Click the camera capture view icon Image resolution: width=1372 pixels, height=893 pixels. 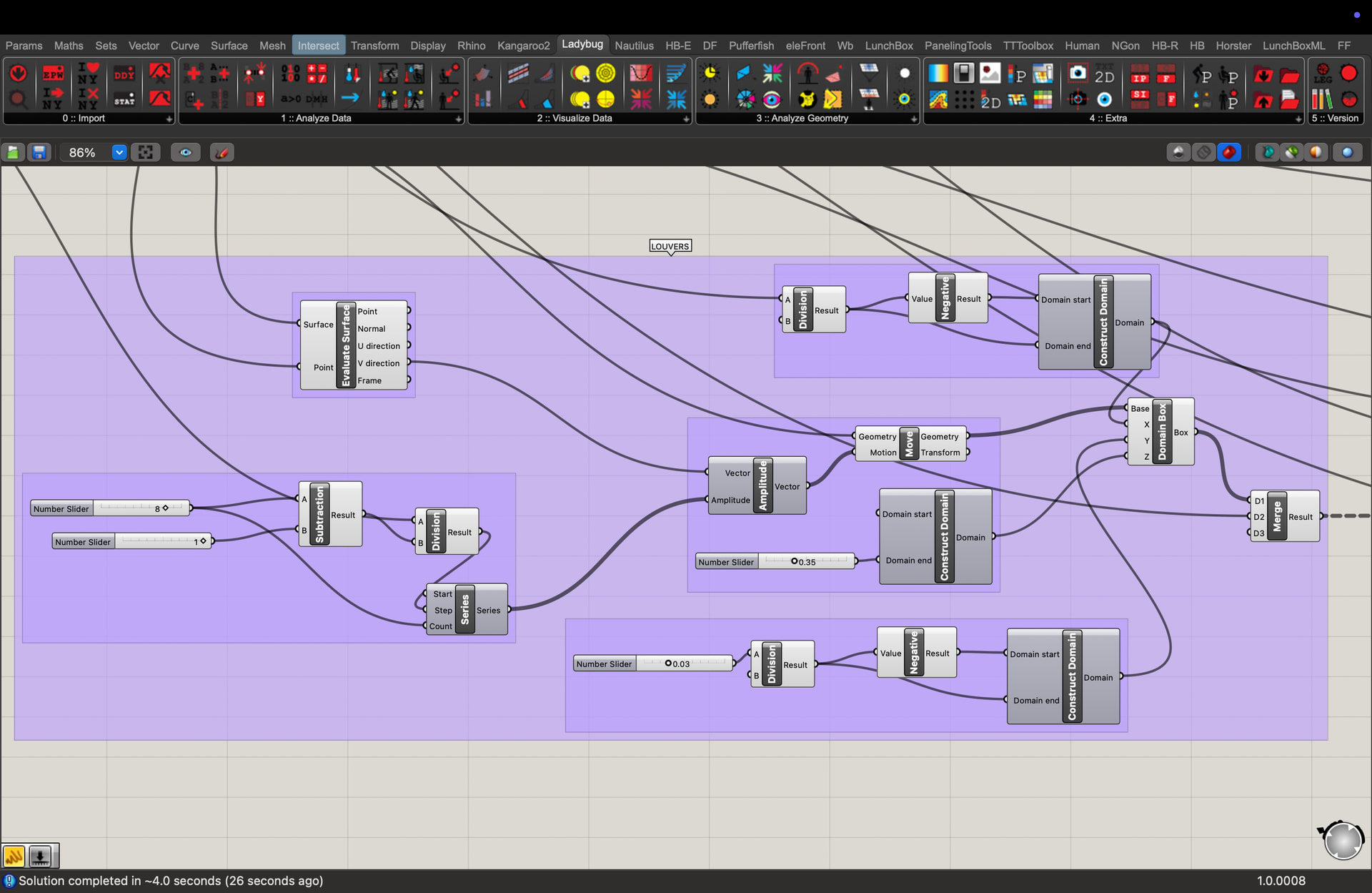tap(1078, 74)
